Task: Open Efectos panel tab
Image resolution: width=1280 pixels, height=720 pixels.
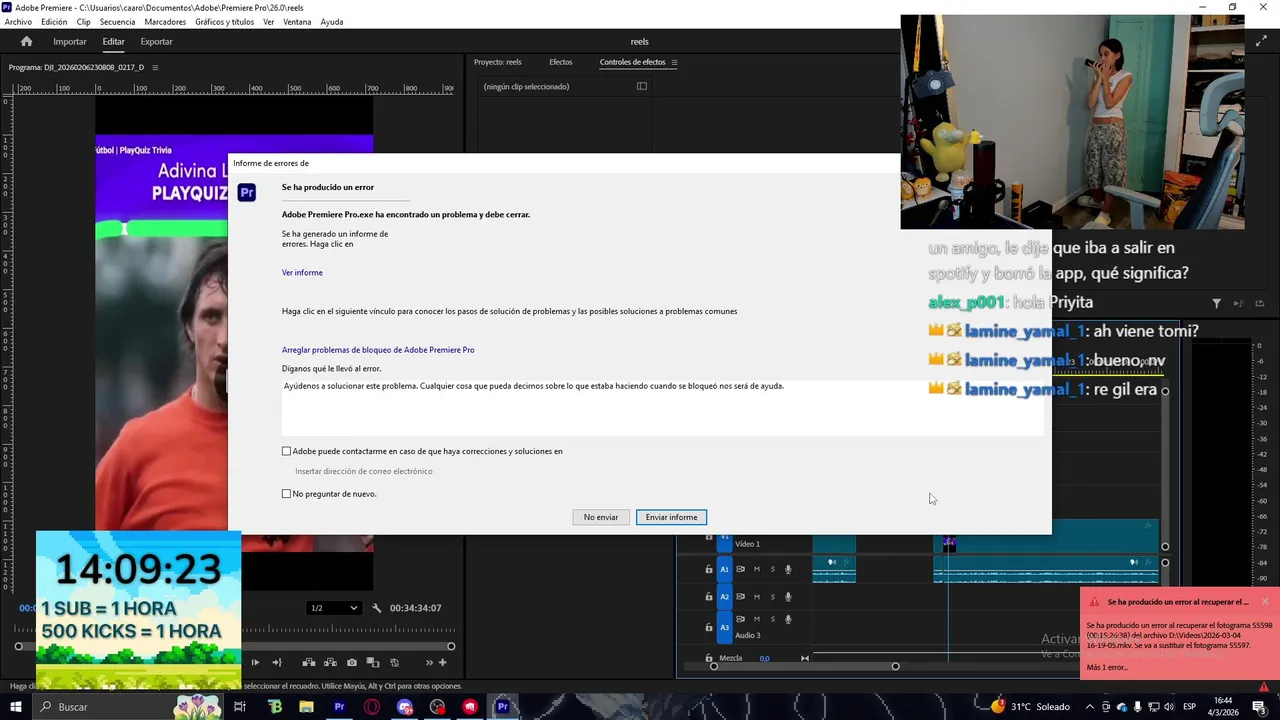Action: 561,62
